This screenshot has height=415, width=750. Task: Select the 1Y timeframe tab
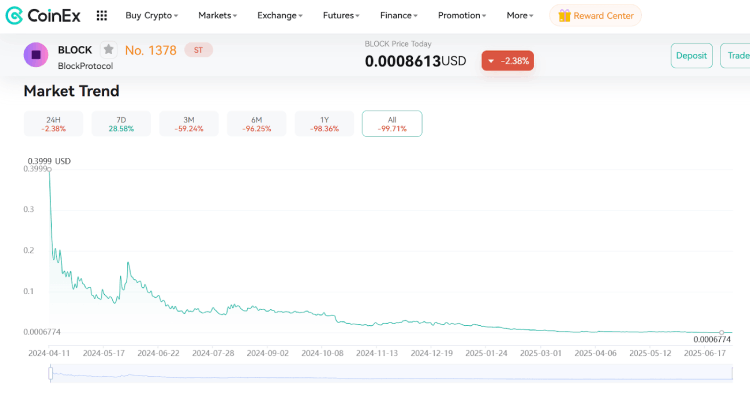[324, 124]
